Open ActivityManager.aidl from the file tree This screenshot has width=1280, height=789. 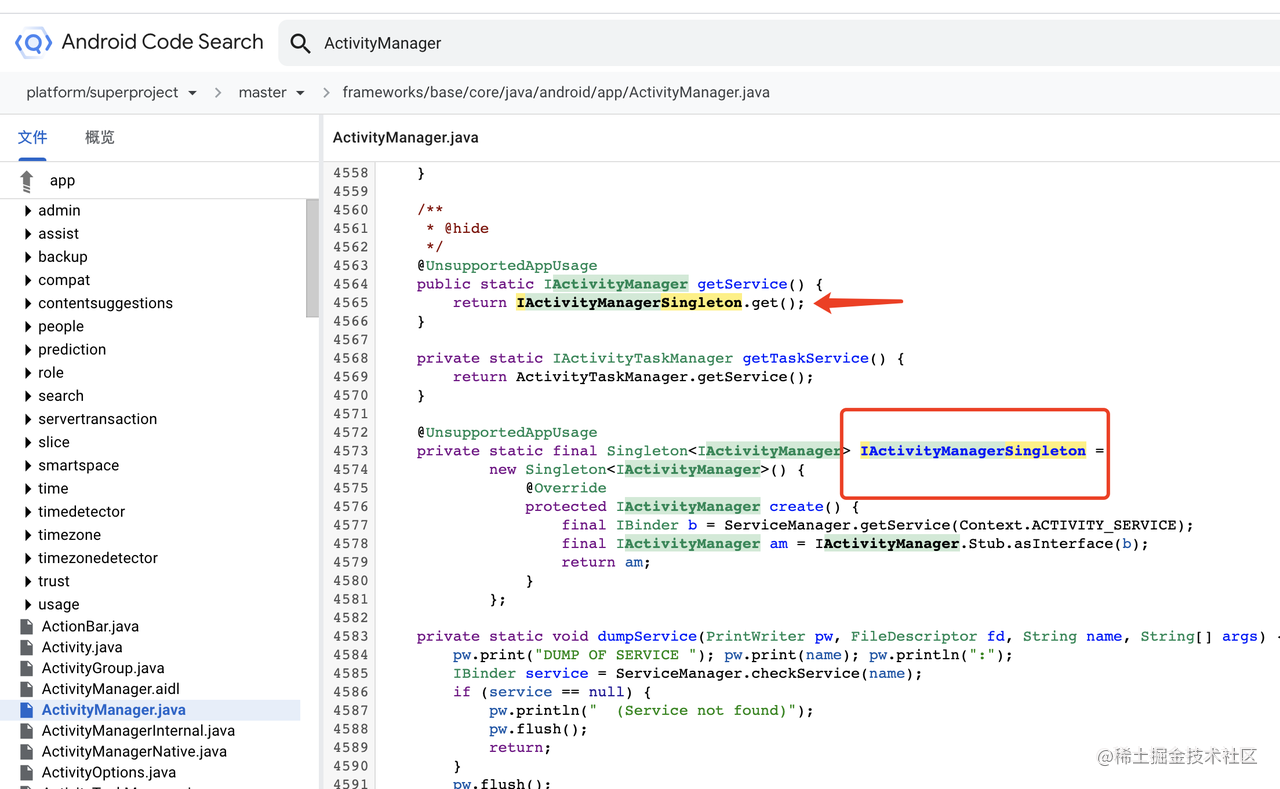click(111, 689)
